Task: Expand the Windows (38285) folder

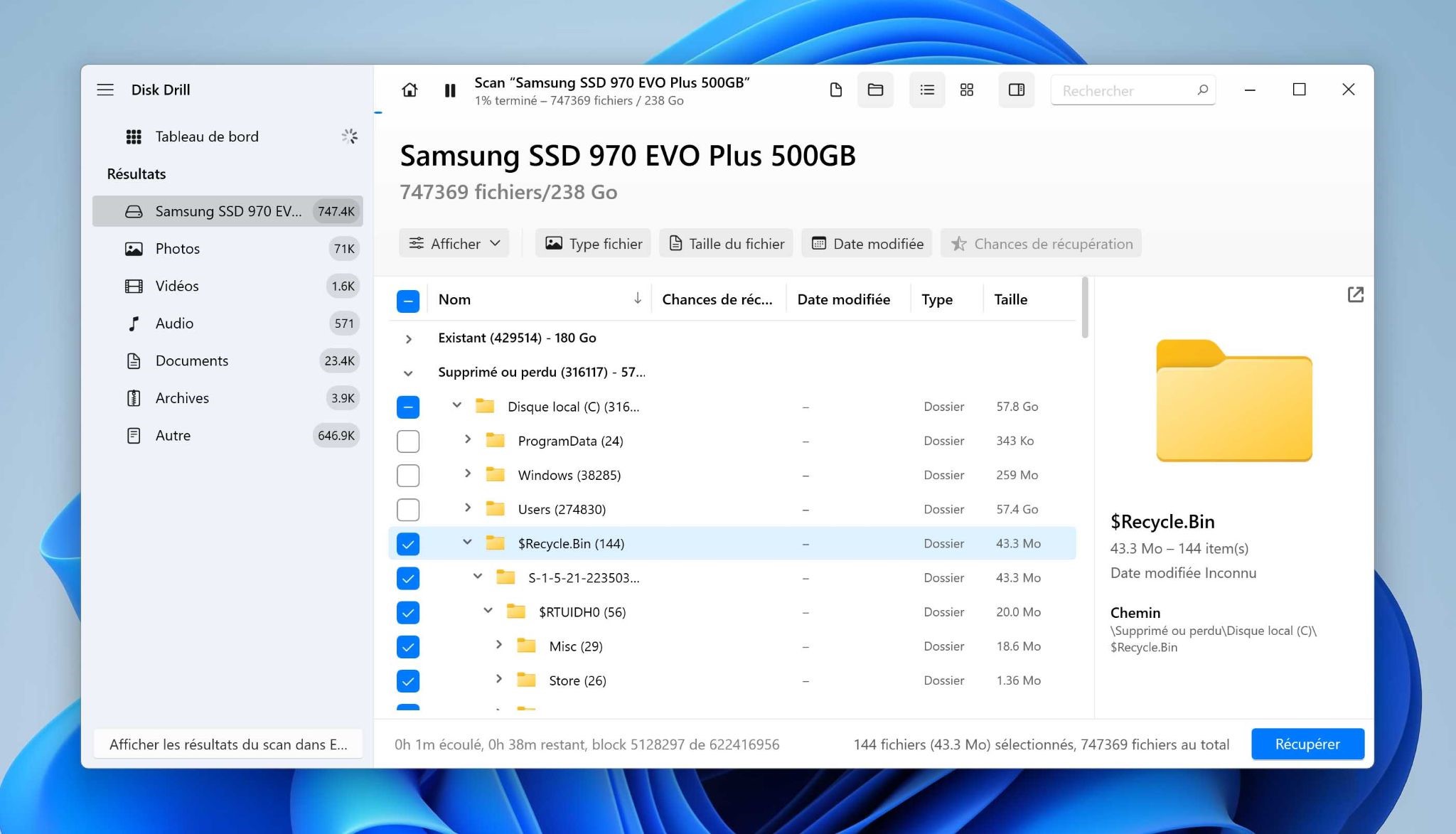Action: 467,474
